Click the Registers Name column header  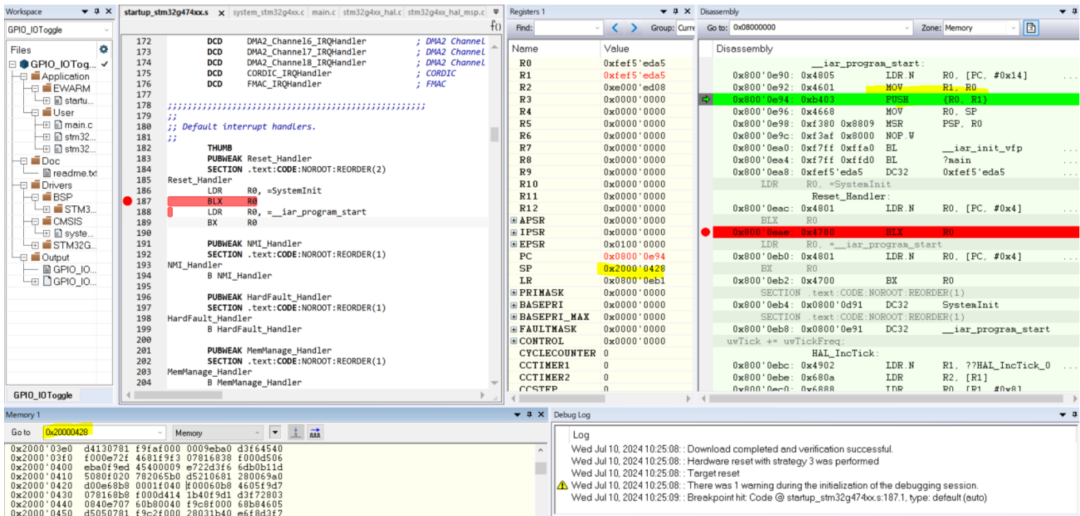click(554, 49)
